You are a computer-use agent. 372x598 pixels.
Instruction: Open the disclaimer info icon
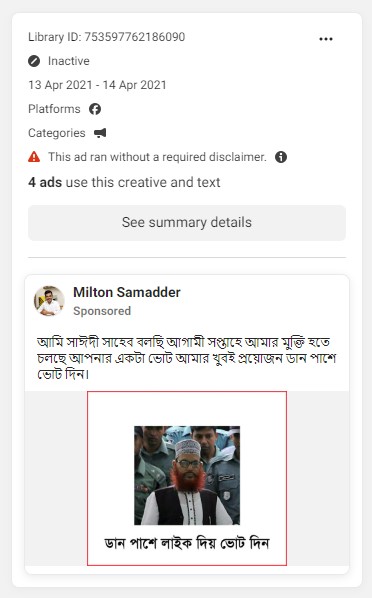(281, 157)
